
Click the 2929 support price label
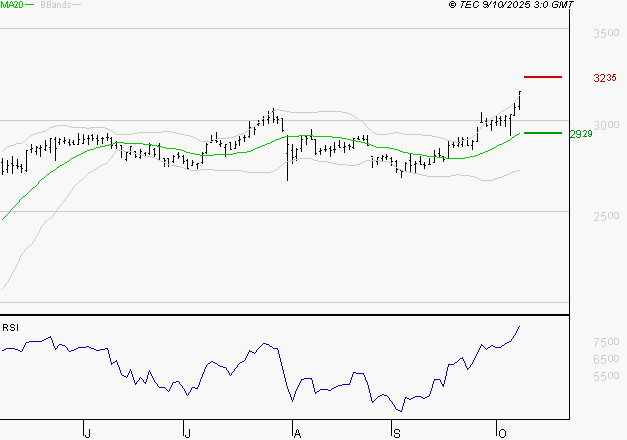pos(581,133)
